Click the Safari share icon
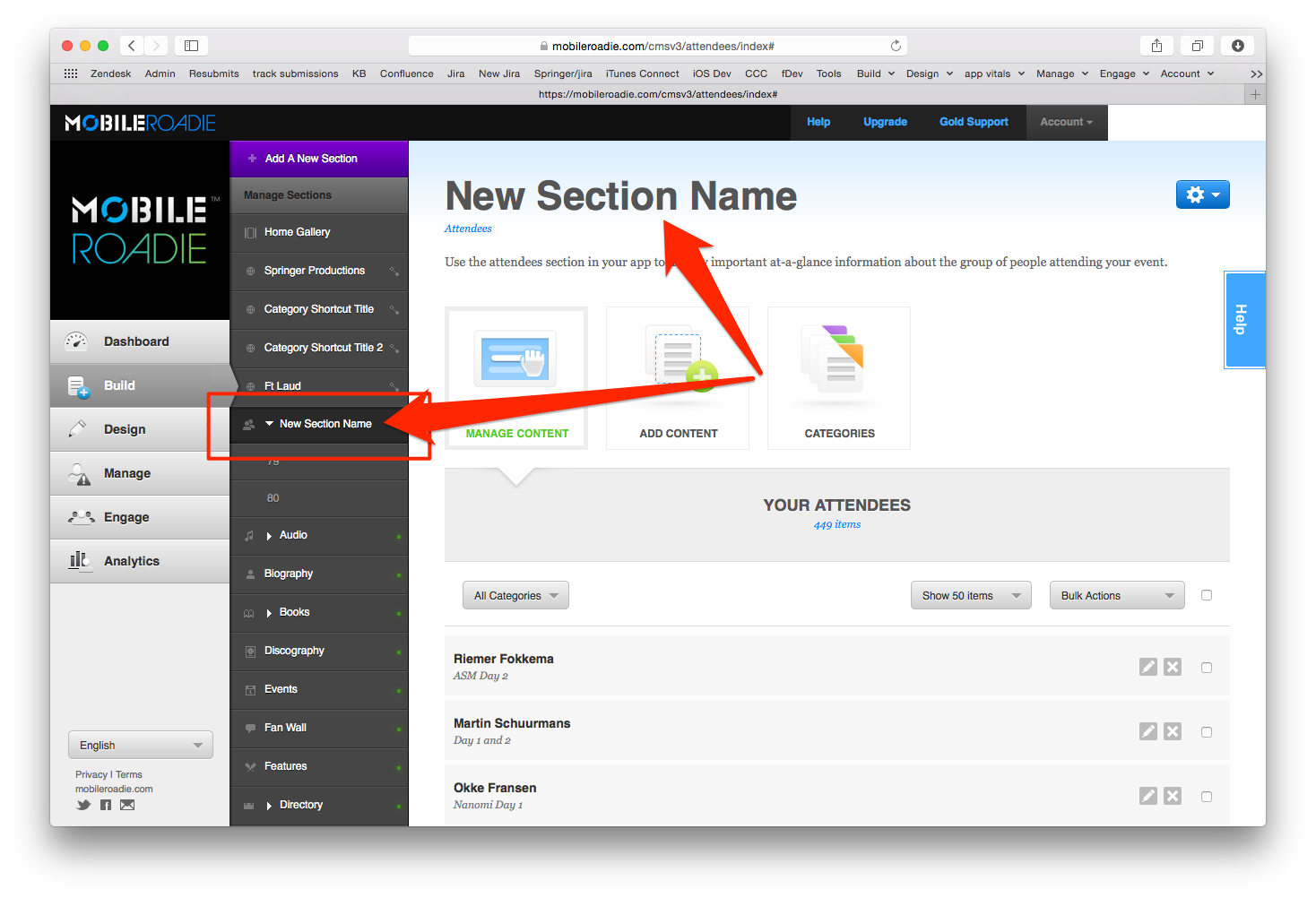 tap(1156, 46)
